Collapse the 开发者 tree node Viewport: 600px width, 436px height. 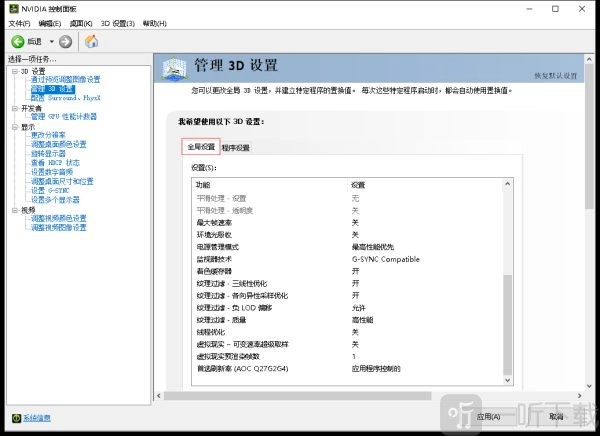(14, 108)
